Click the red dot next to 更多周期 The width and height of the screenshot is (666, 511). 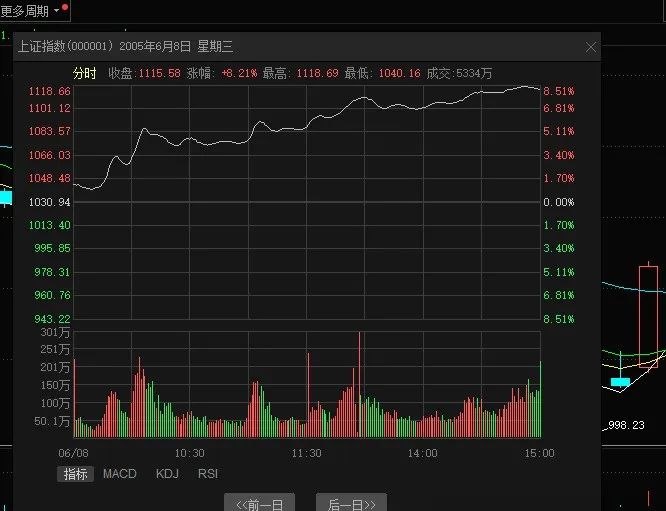pos(65,7)
